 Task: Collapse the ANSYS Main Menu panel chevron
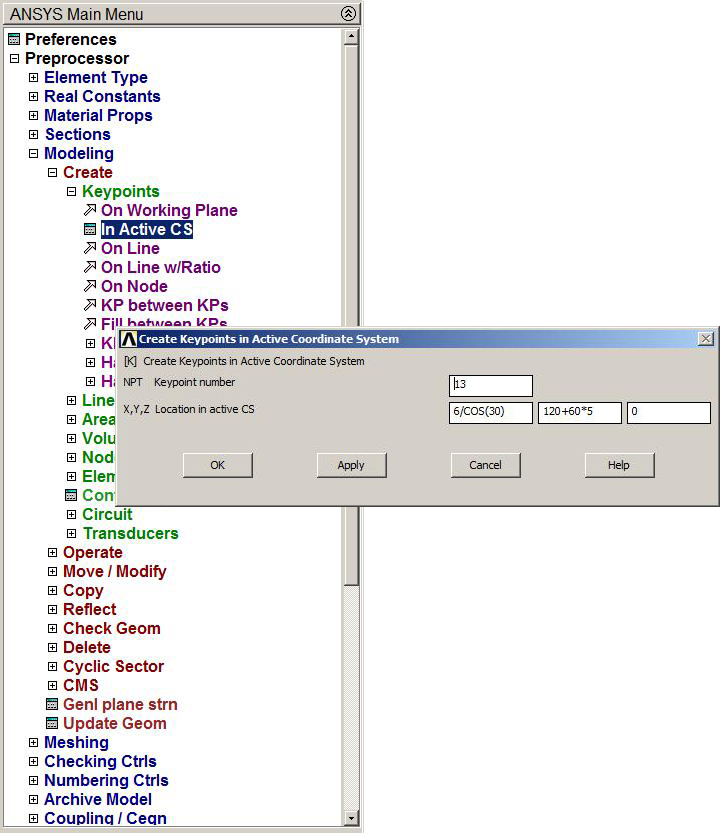point(347,13)
